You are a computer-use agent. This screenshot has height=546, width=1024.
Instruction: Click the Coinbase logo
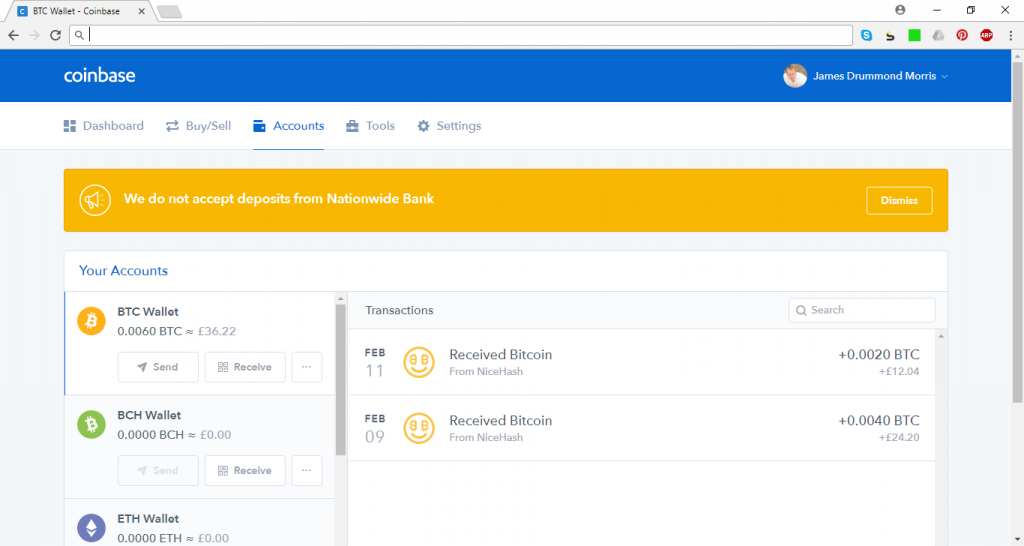(x=99, y=76)
